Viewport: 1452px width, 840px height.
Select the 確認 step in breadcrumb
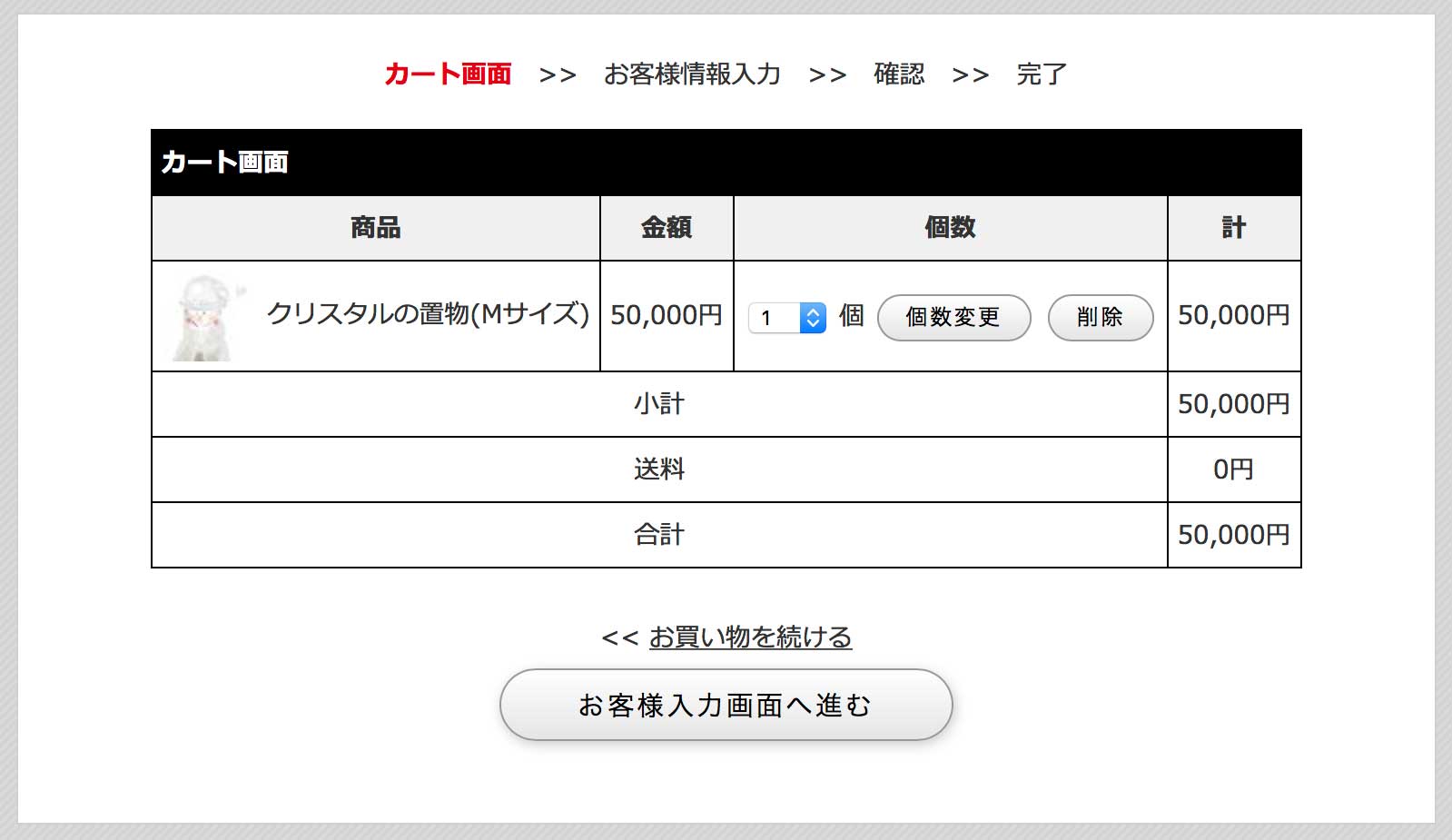(899, 74)
